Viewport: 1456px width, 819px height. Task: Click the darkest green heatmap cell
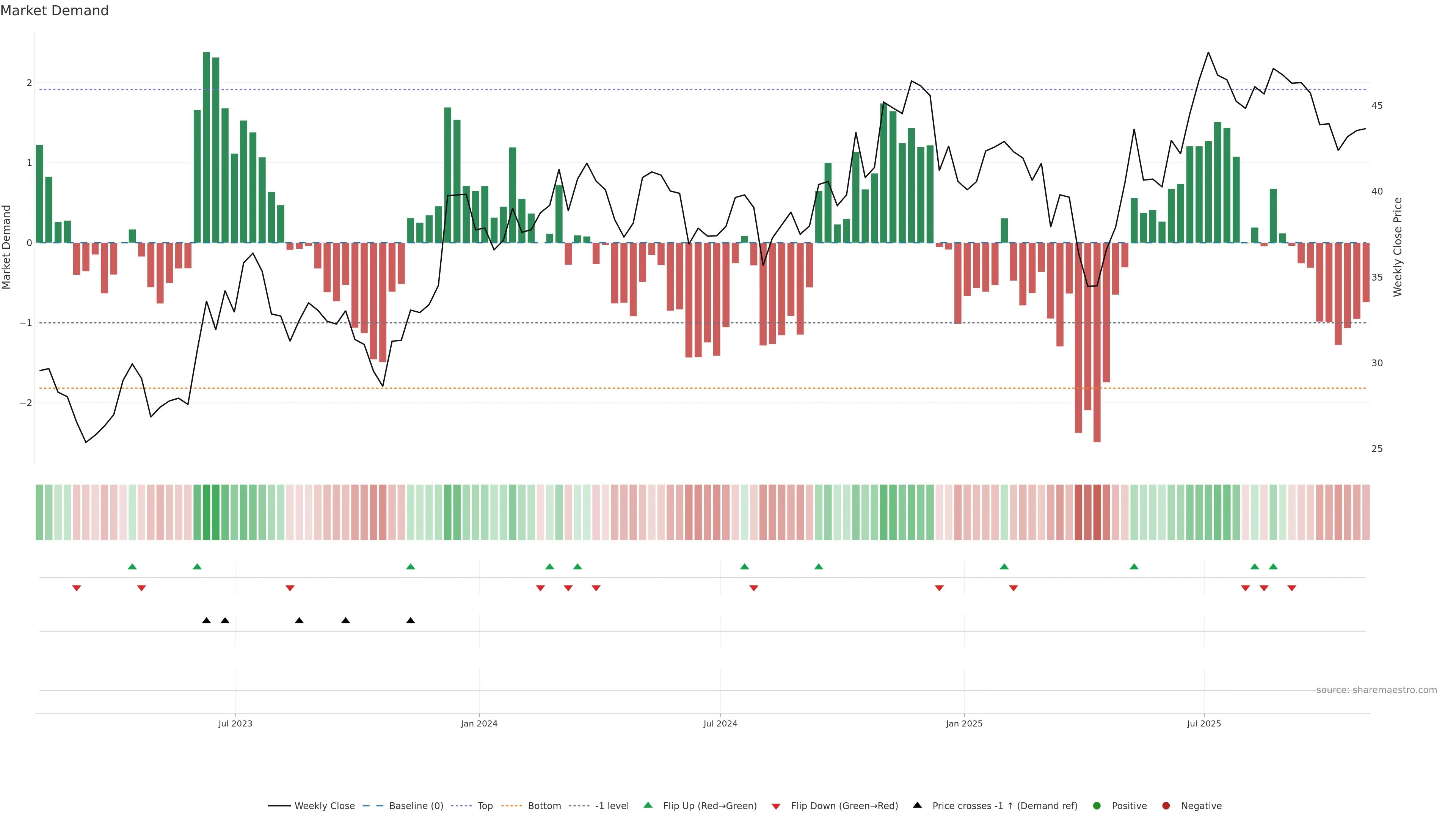[206, 512]
